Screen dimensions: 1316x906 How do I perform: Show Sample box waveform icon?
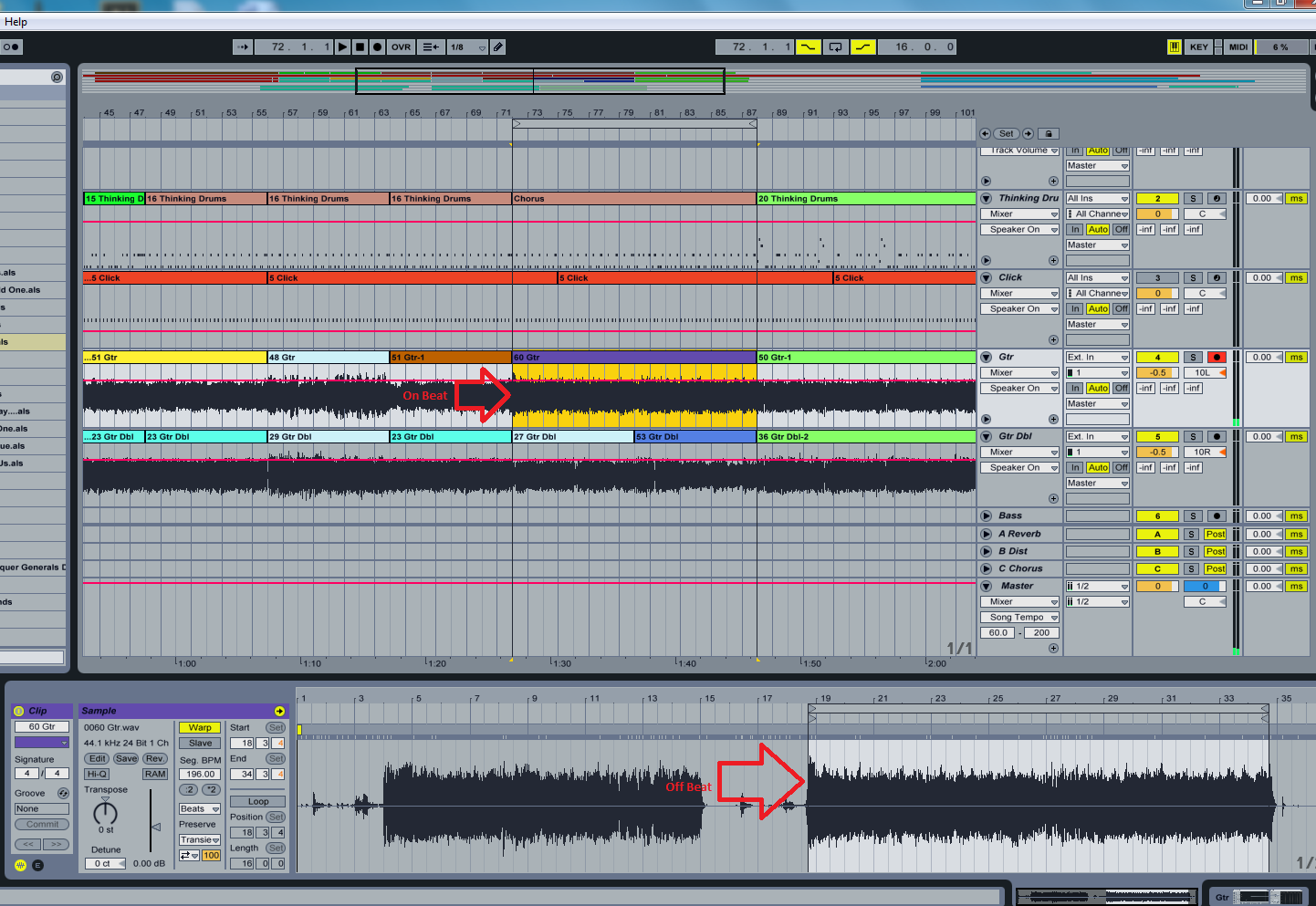20,865
